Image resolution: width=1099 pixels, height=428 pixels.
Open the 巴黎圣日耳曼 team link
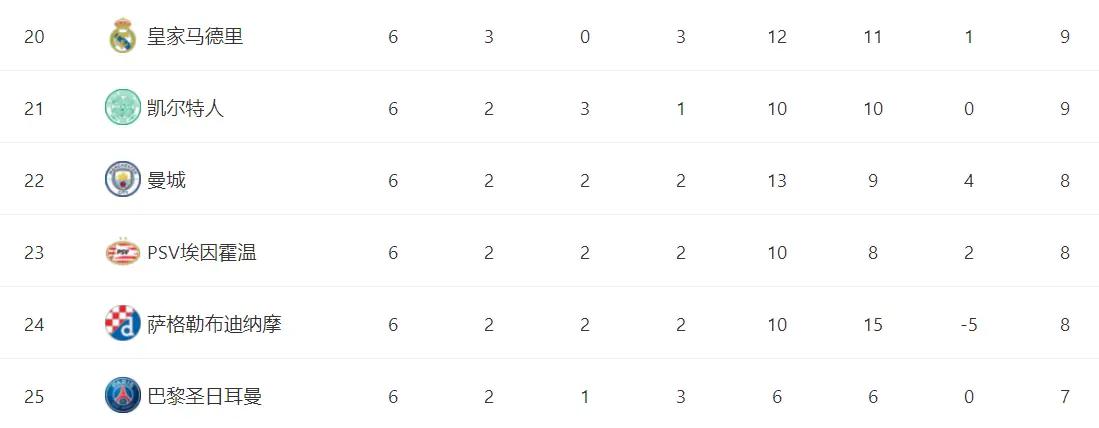coord(205,397)
